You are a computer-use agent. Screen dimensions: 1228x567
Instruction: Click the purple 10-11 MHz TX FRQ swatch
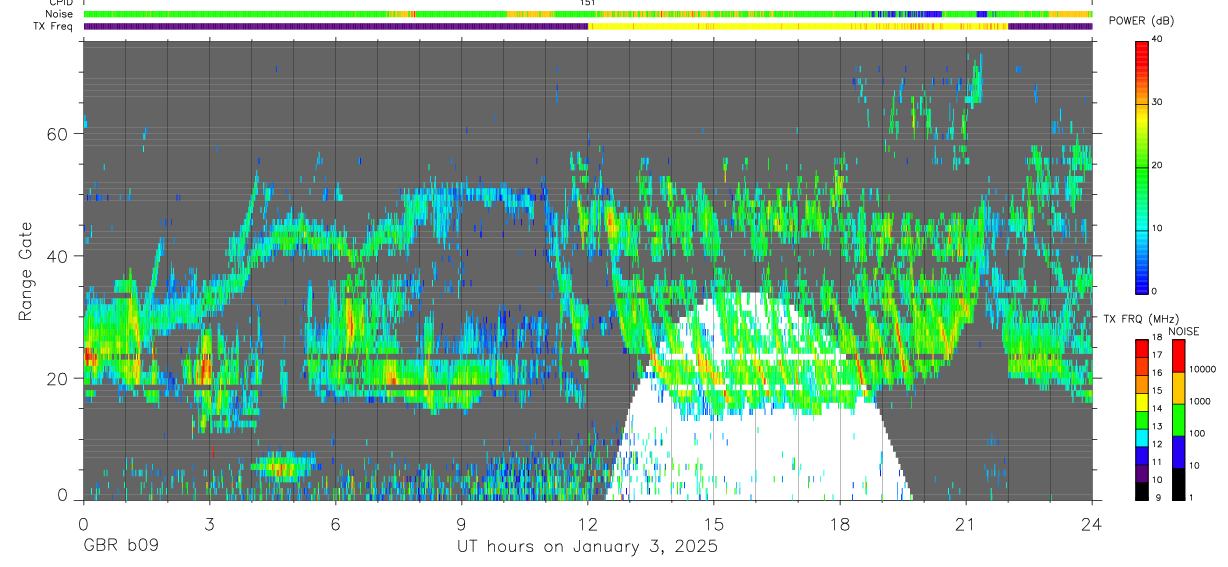point(1141,472)
